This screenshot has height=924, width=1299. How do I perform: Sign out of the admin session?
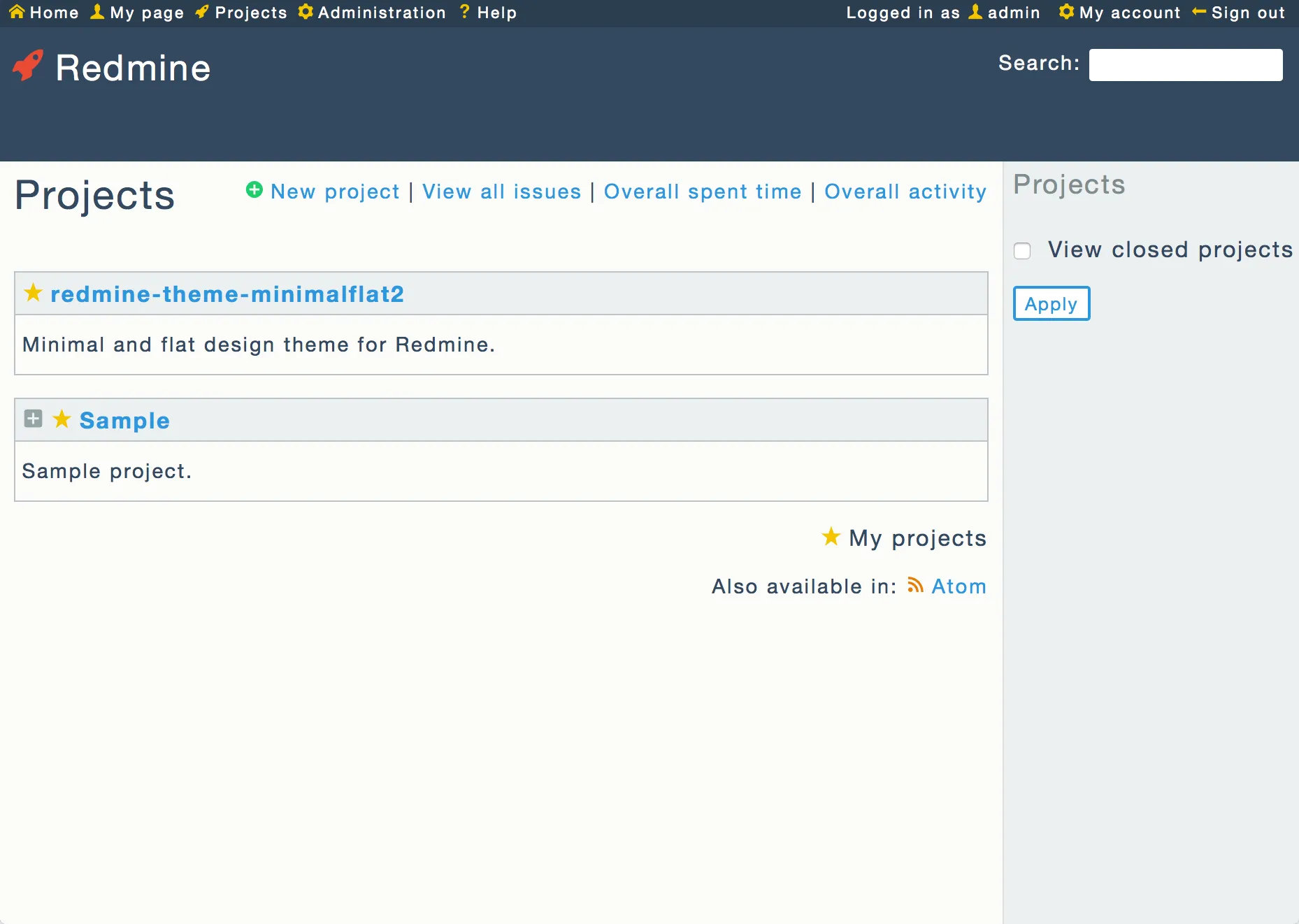pyautogui.click(x=1247, y=13)
